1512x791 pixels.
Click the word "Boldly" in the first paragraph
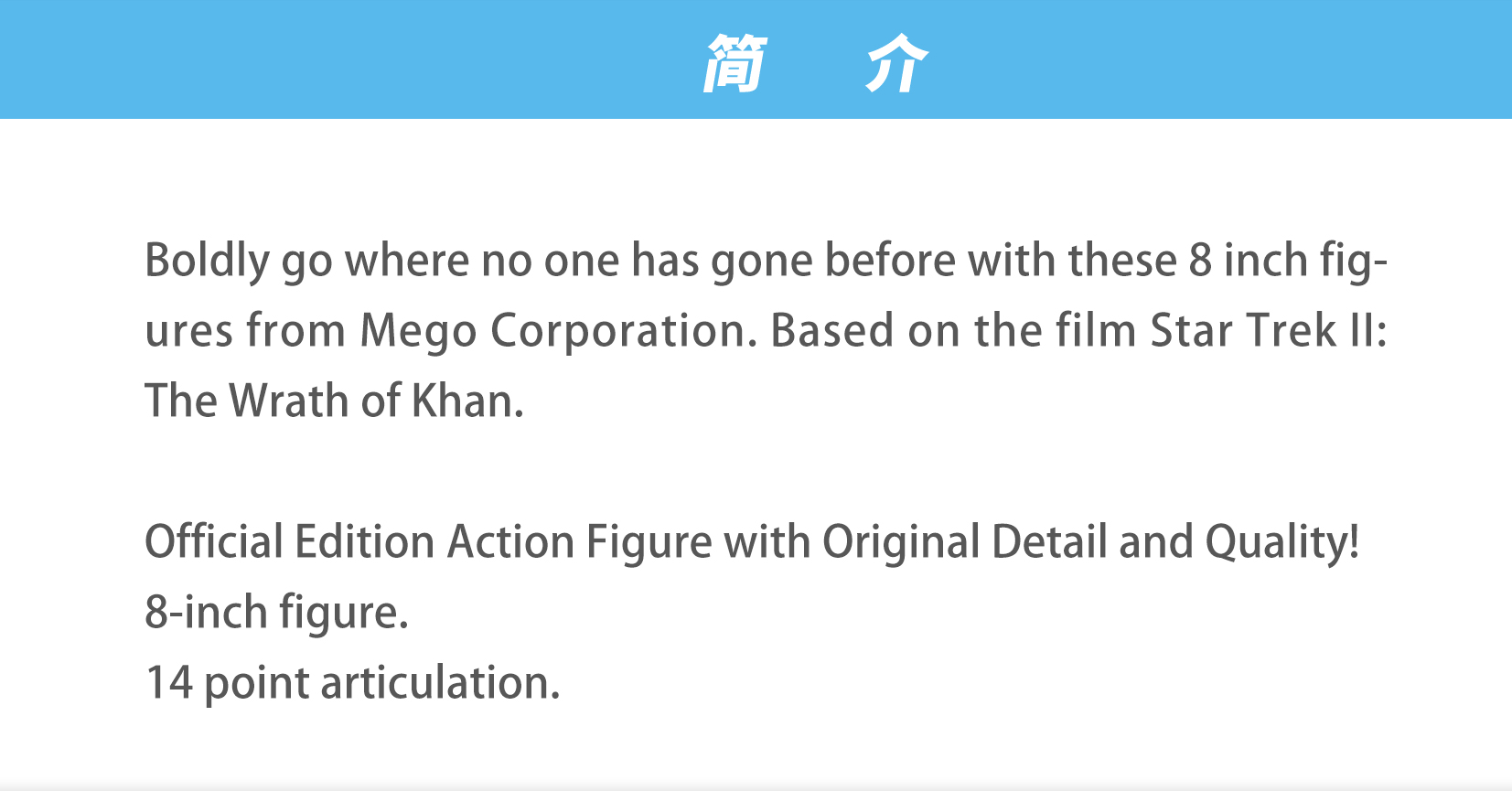pos(207,262)
